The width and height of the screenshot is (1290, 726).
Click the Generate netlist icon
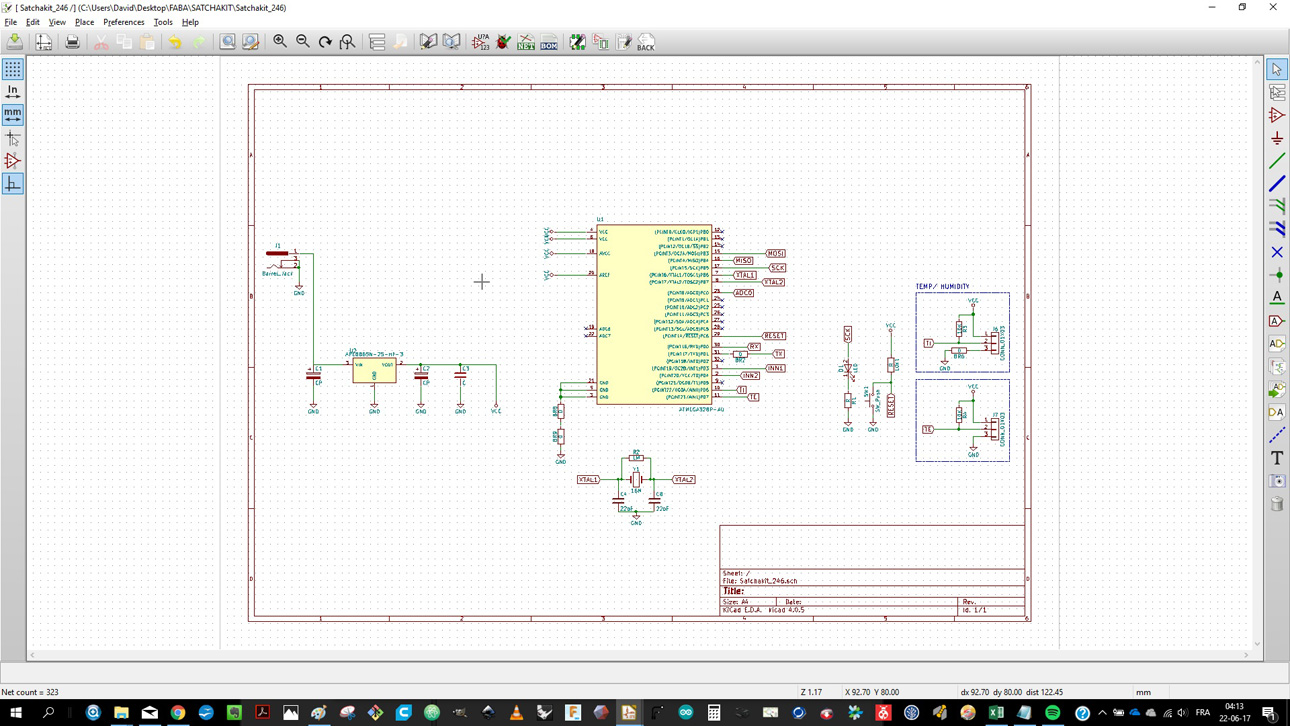pos(526,42)
